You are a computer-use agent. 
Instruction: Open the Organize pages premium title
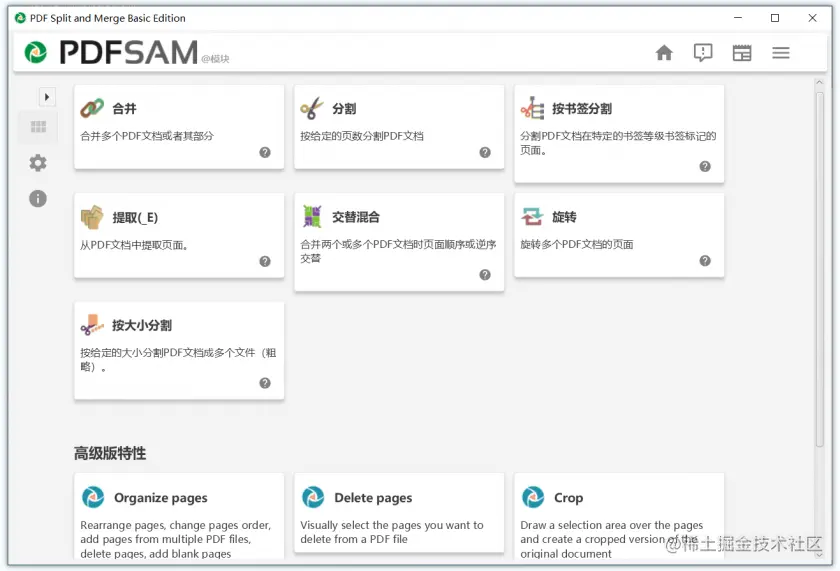tap(161, 498)
